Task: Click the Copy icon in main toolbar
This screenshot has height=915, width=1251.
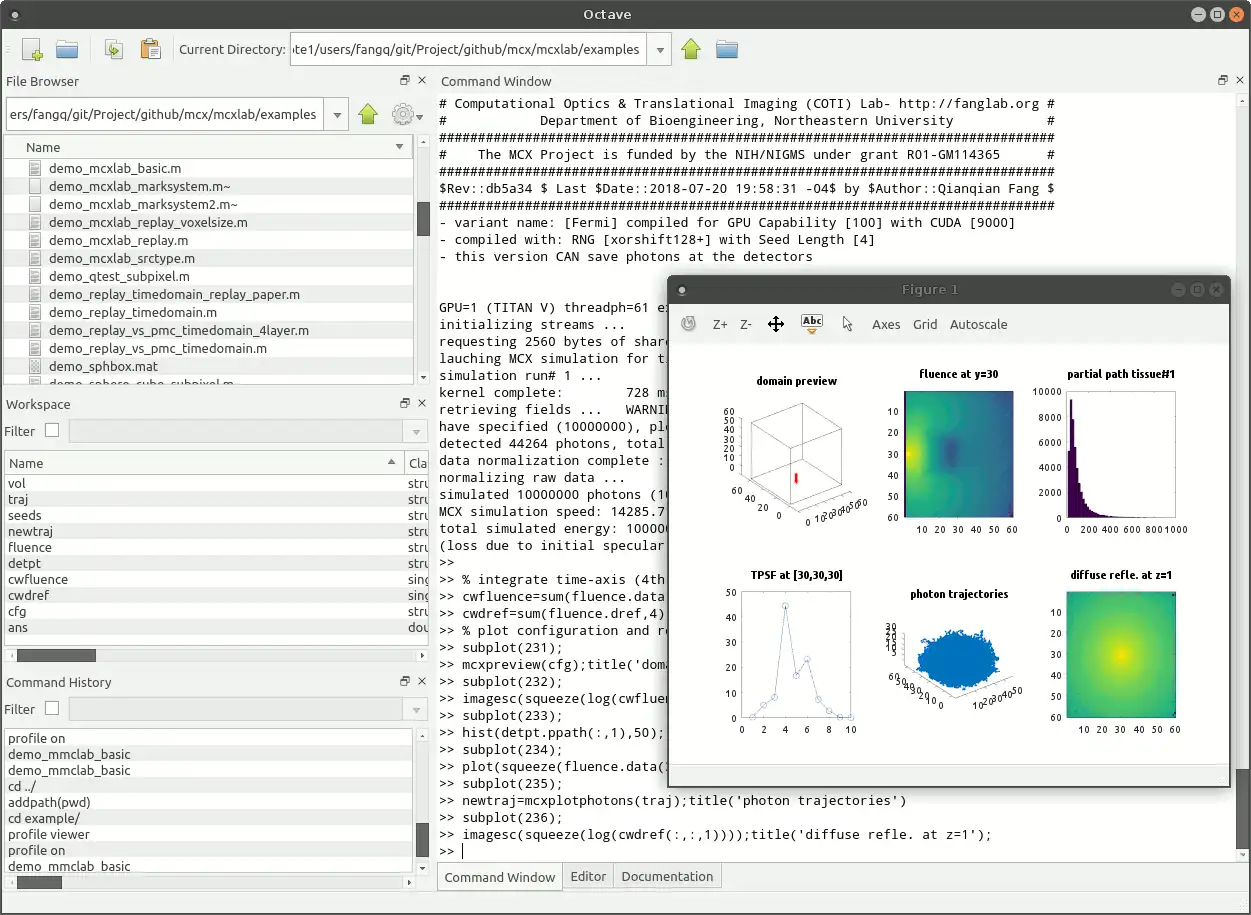Action: 114,49
